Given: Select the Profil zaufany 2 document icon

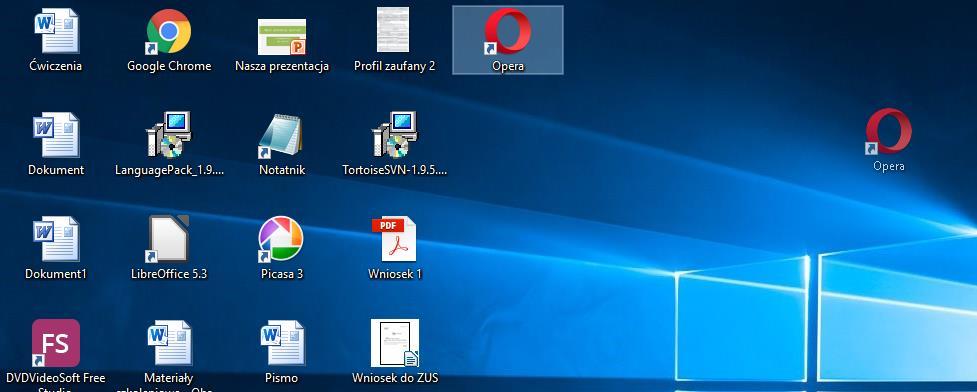Looking at the screenshot, I should [x=393, y=30].
